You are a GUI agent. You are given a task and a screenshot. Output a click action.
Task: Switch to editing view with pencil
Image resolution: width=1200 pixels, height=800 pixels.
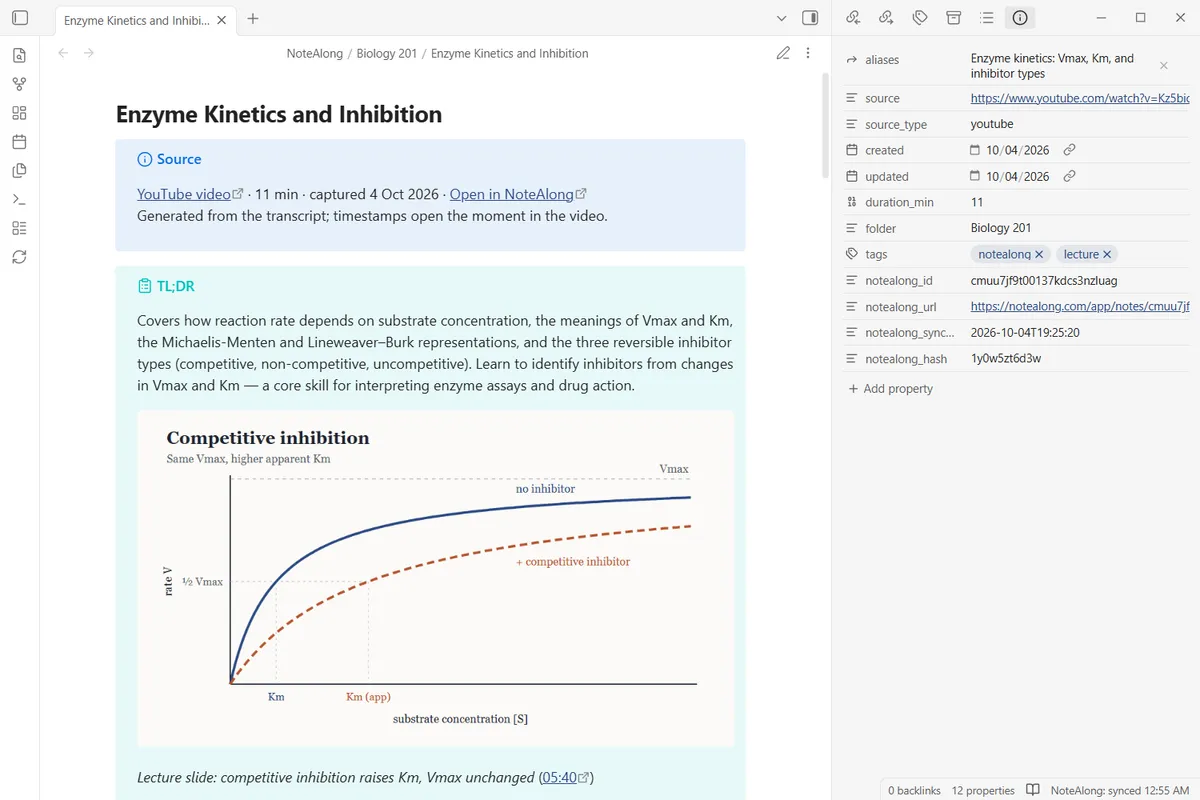783,53
